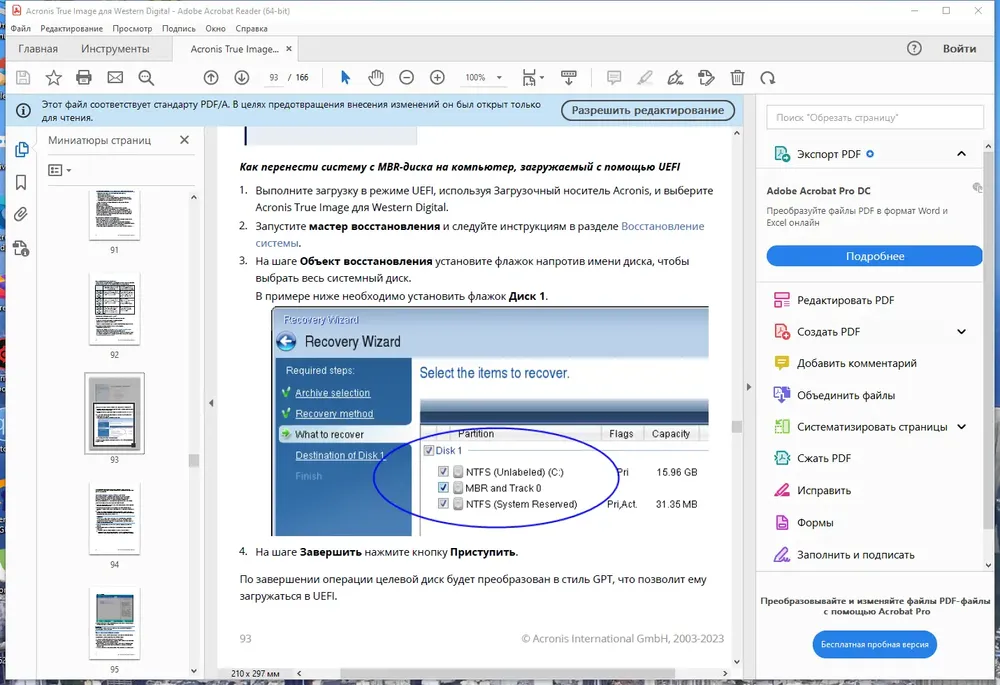Click the print icon in toolbar
This screenshot has height=685, width=1000.
tap(84, 78)
